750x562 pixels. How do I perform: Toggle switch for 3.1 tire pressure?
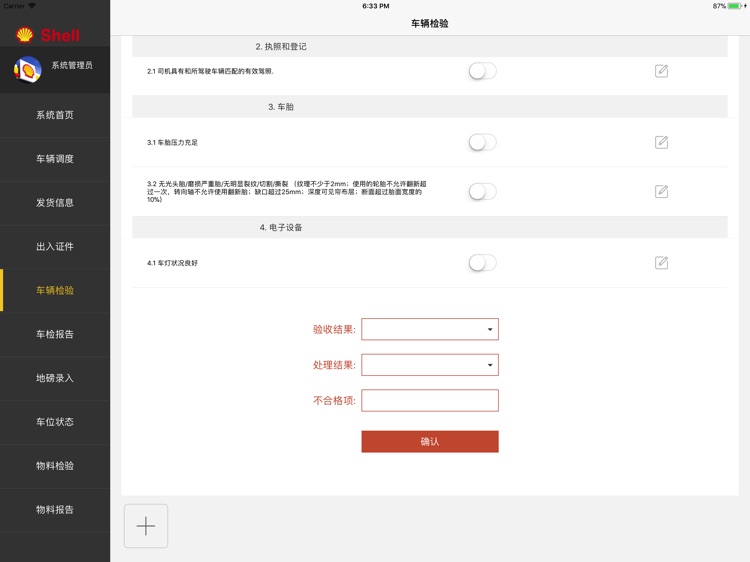483,142
